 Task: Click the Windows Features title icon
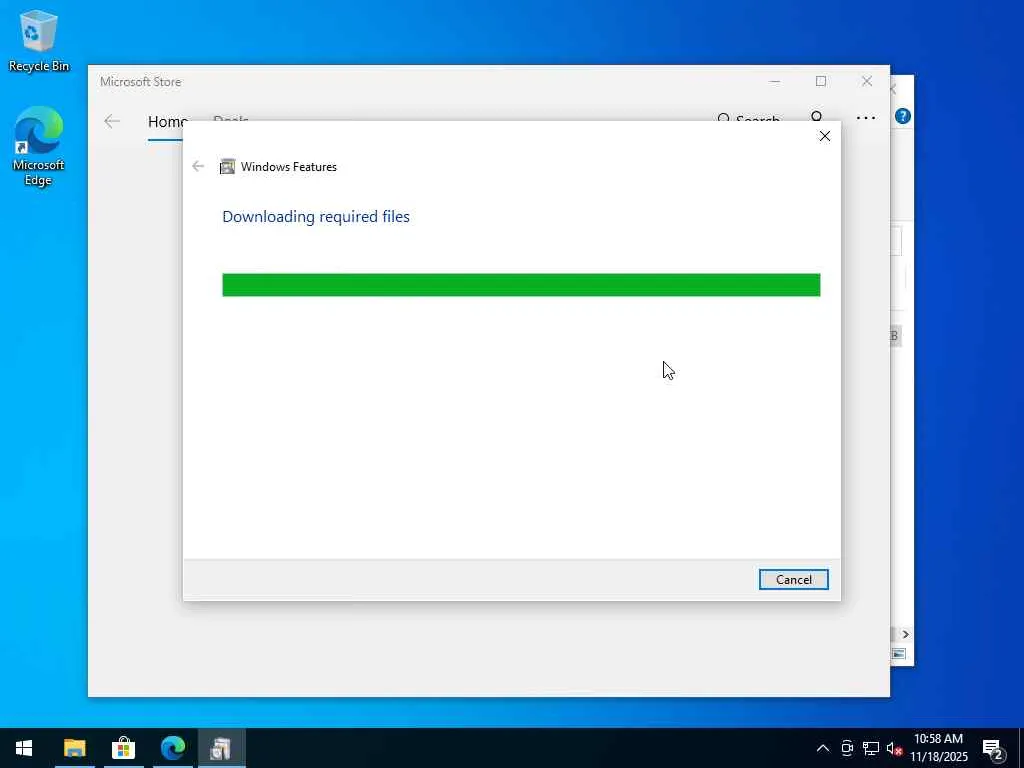(x=227, y=167)
